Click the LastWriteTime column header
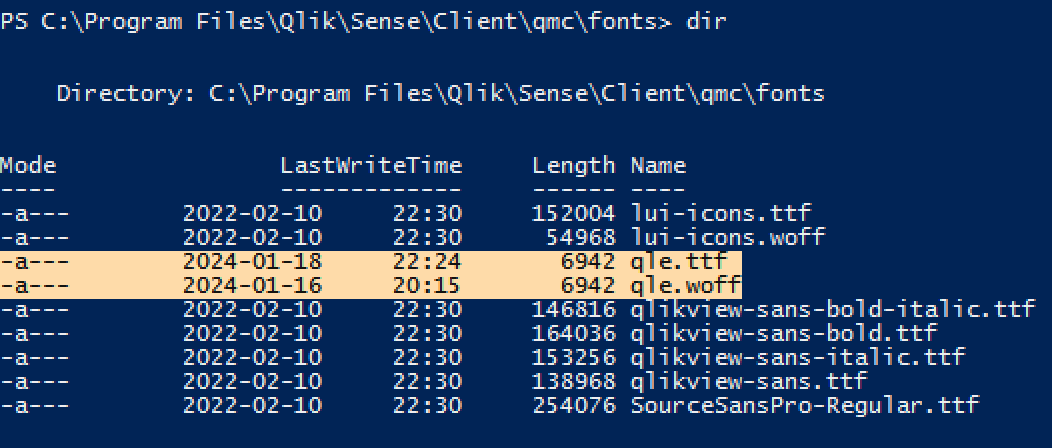 click(x=371, y=165)
